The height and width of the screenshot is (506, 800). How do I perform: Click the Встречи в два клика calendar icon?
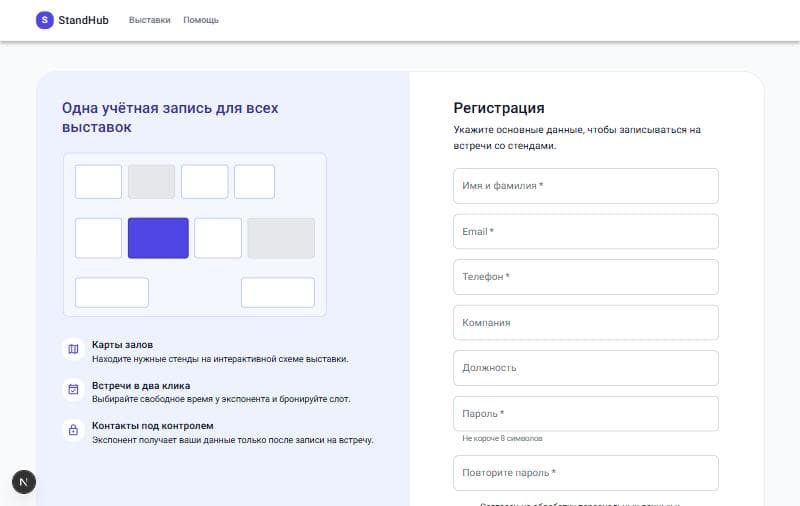point(73,390)
